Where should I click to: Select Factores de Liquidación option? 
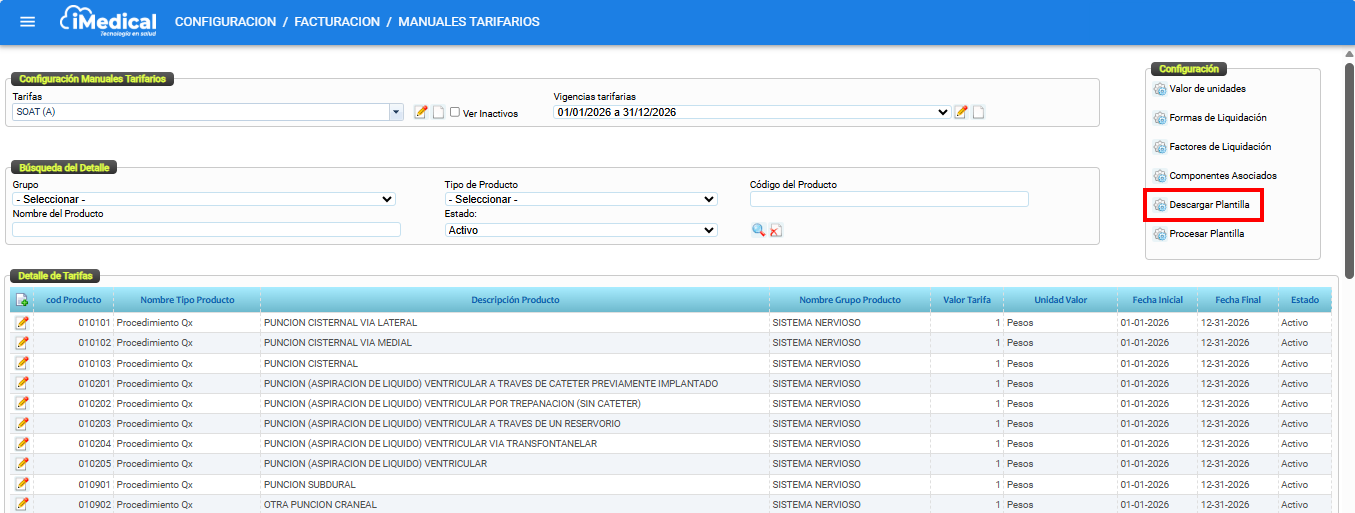click(1219, 147)
